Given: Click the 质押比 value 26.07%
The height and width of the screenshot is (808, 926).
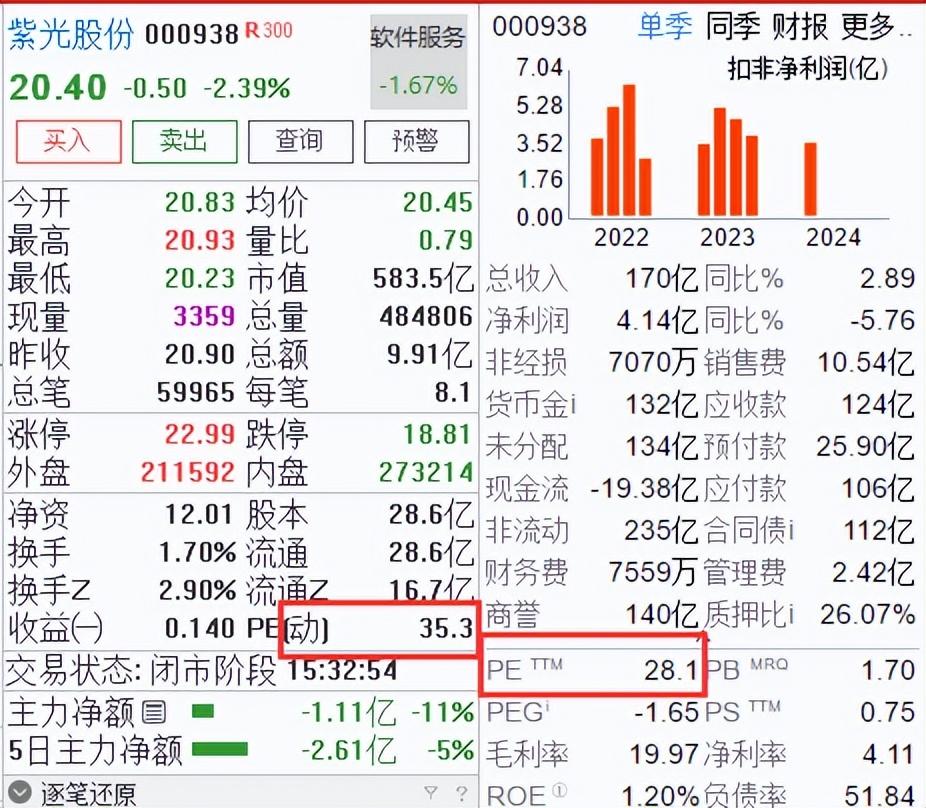Looking at the screenshot, I should [x=868, y=615].
